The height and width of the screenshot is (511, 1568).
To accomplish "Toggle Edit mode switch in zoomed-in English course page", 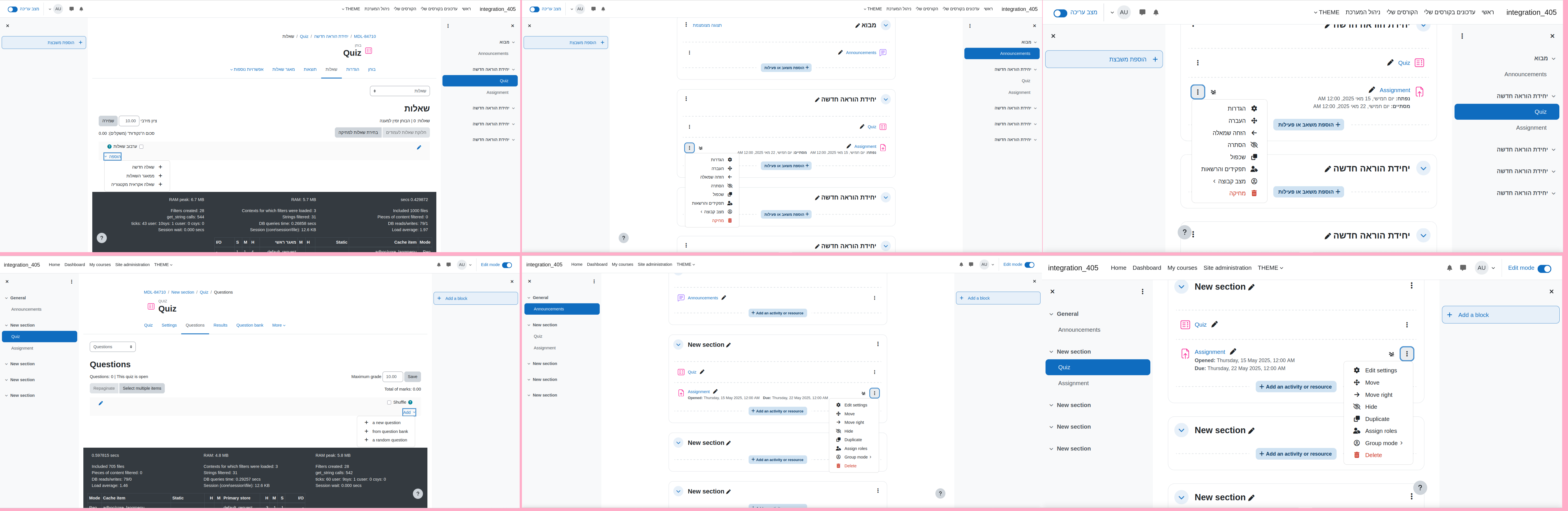I will [x=1544, y=269].
